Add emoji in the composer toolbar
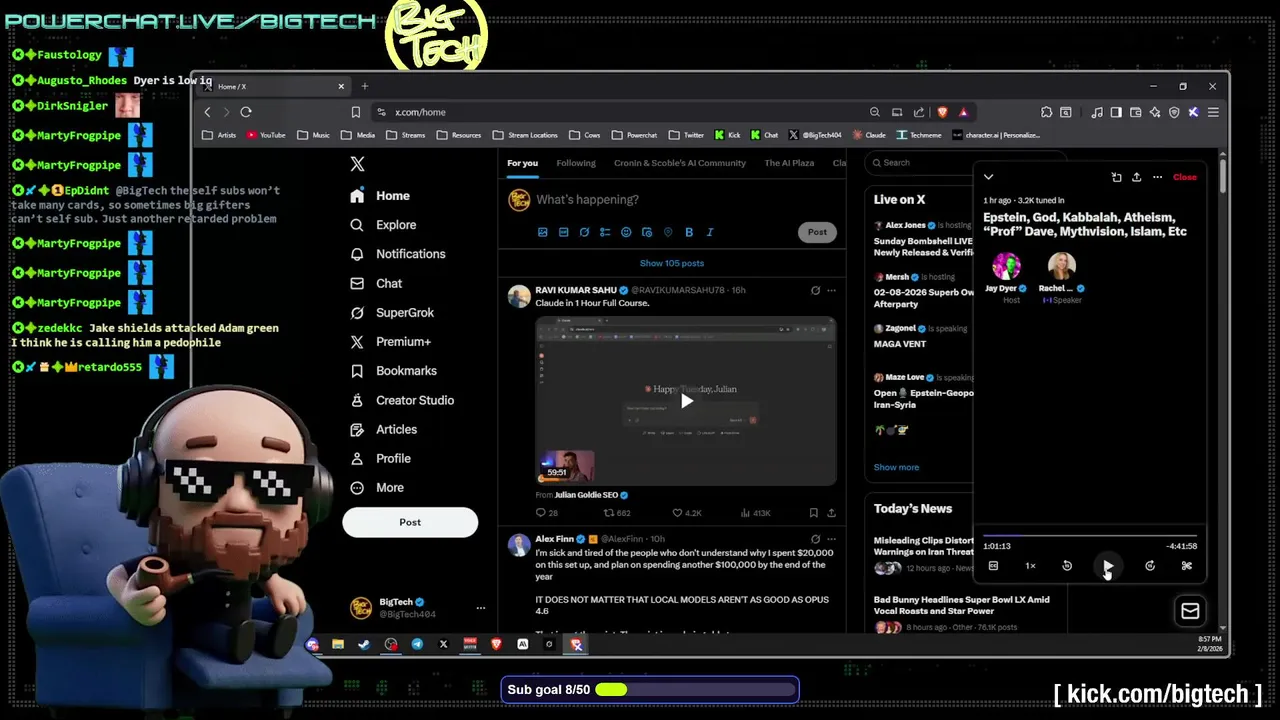 tap(626, 232)
